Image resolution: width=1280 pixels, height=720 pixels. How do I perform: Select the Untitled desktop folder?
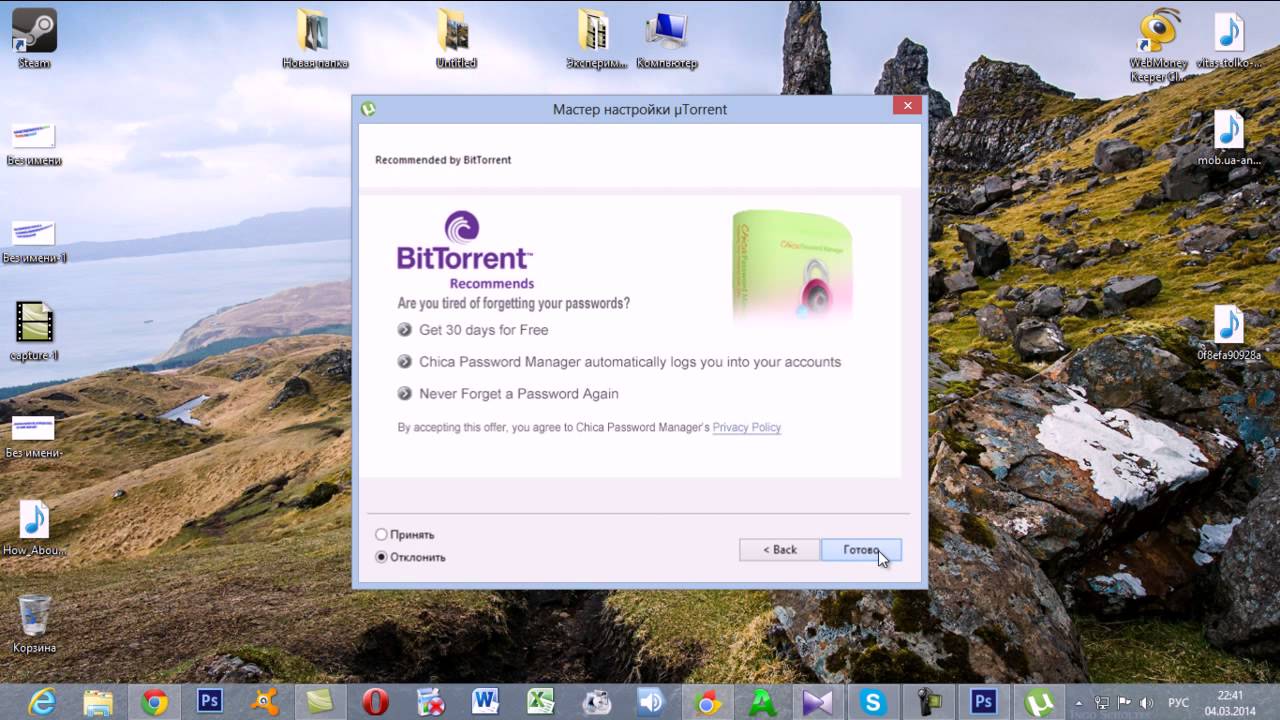[x=456, y=38]
